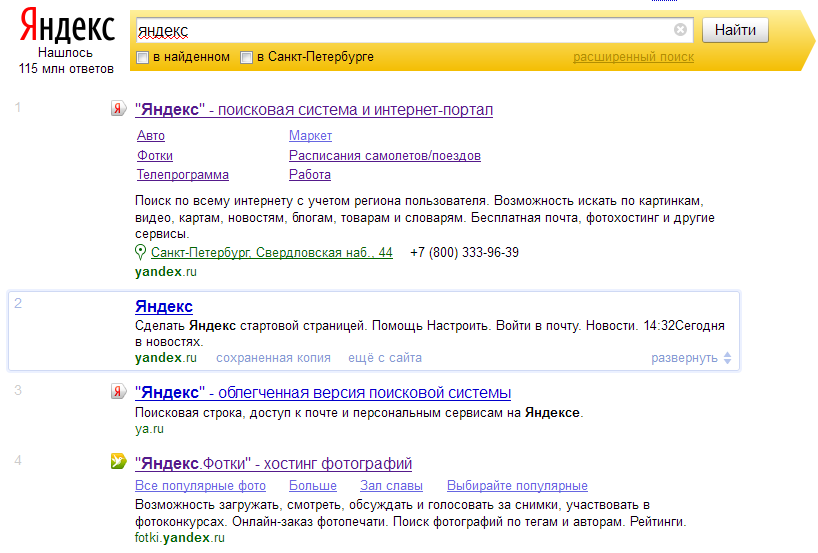Click the Yandex favicon beside result 1
Screen dimensions: 818x553
118,109
